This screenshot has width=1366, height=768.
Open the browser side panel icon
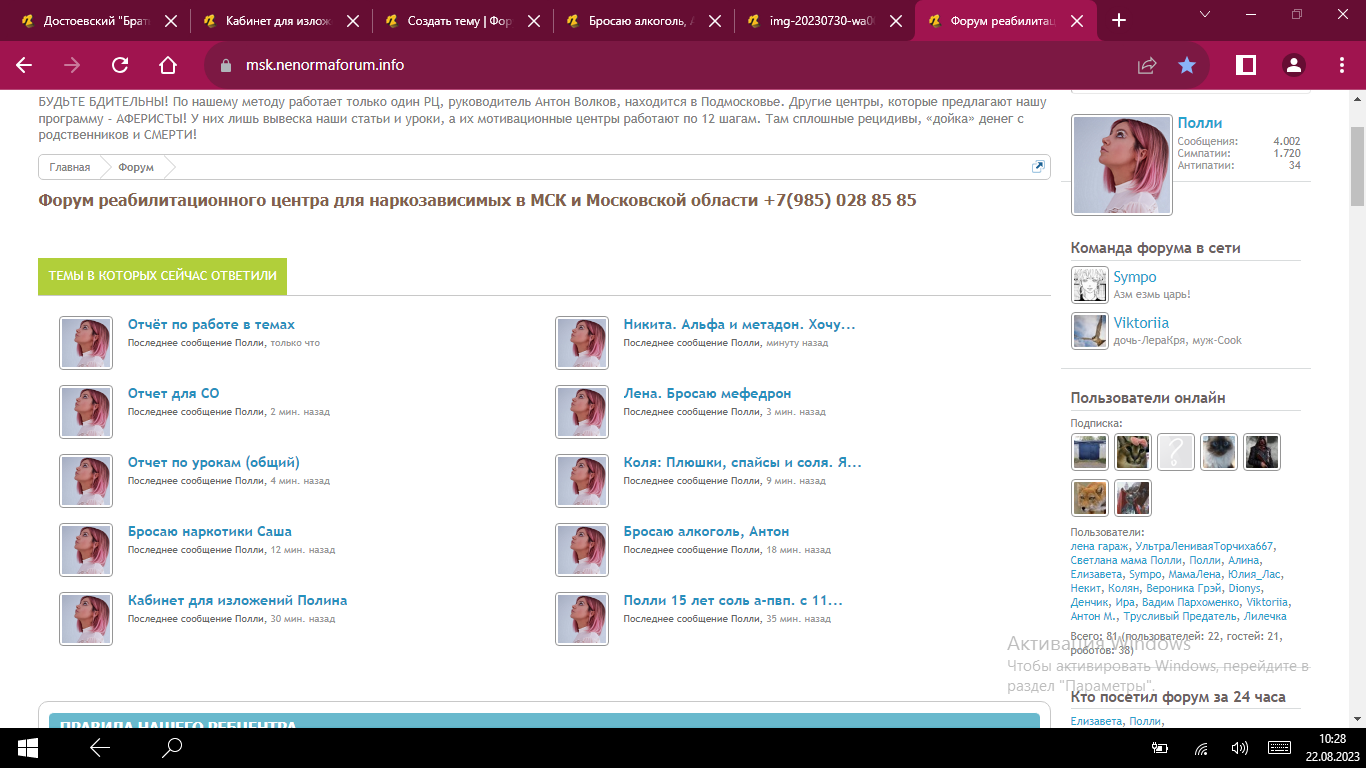pos(1246,65)
